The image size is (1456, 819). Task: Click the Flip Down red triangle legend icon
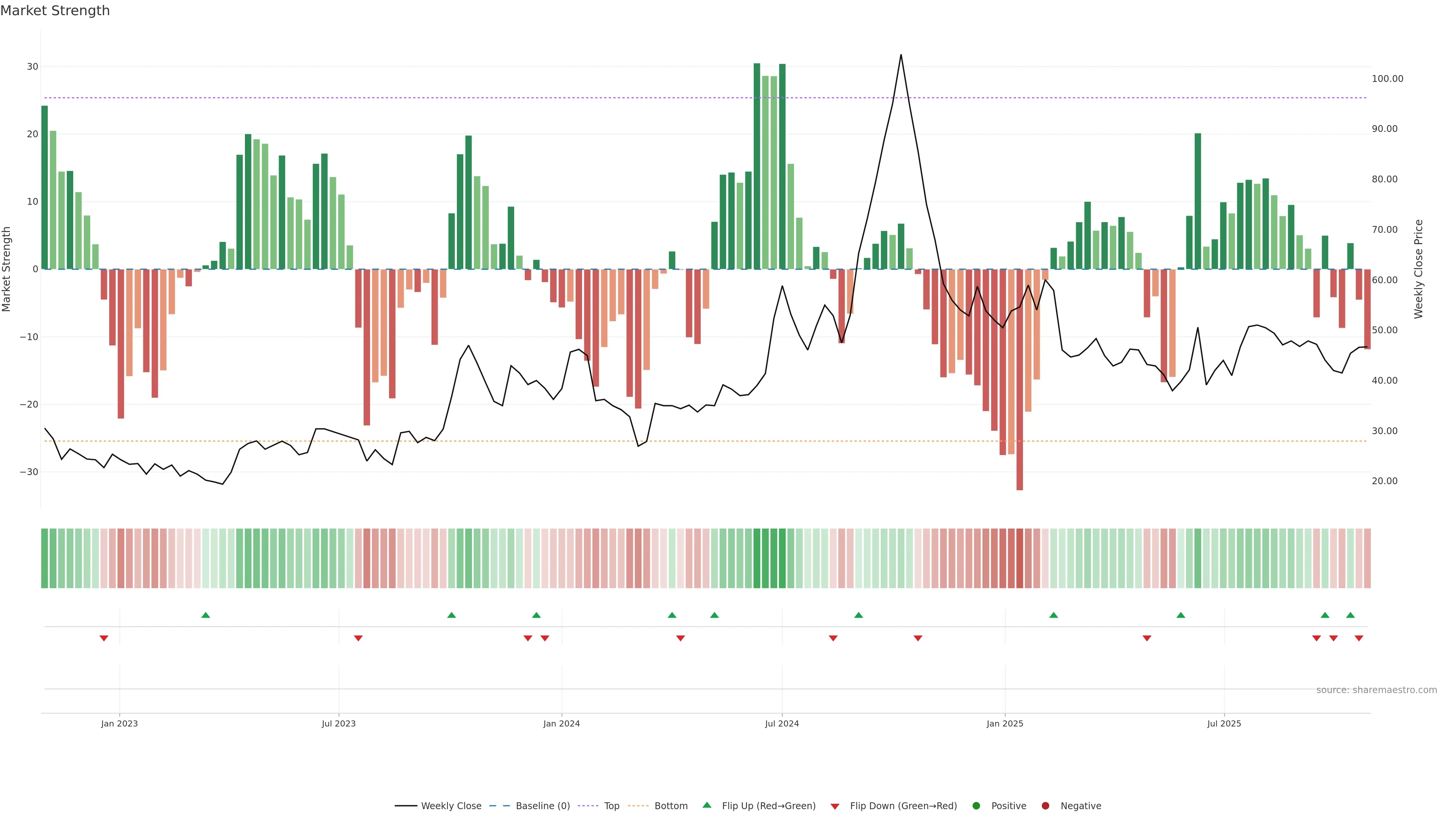tap(835, 806)
